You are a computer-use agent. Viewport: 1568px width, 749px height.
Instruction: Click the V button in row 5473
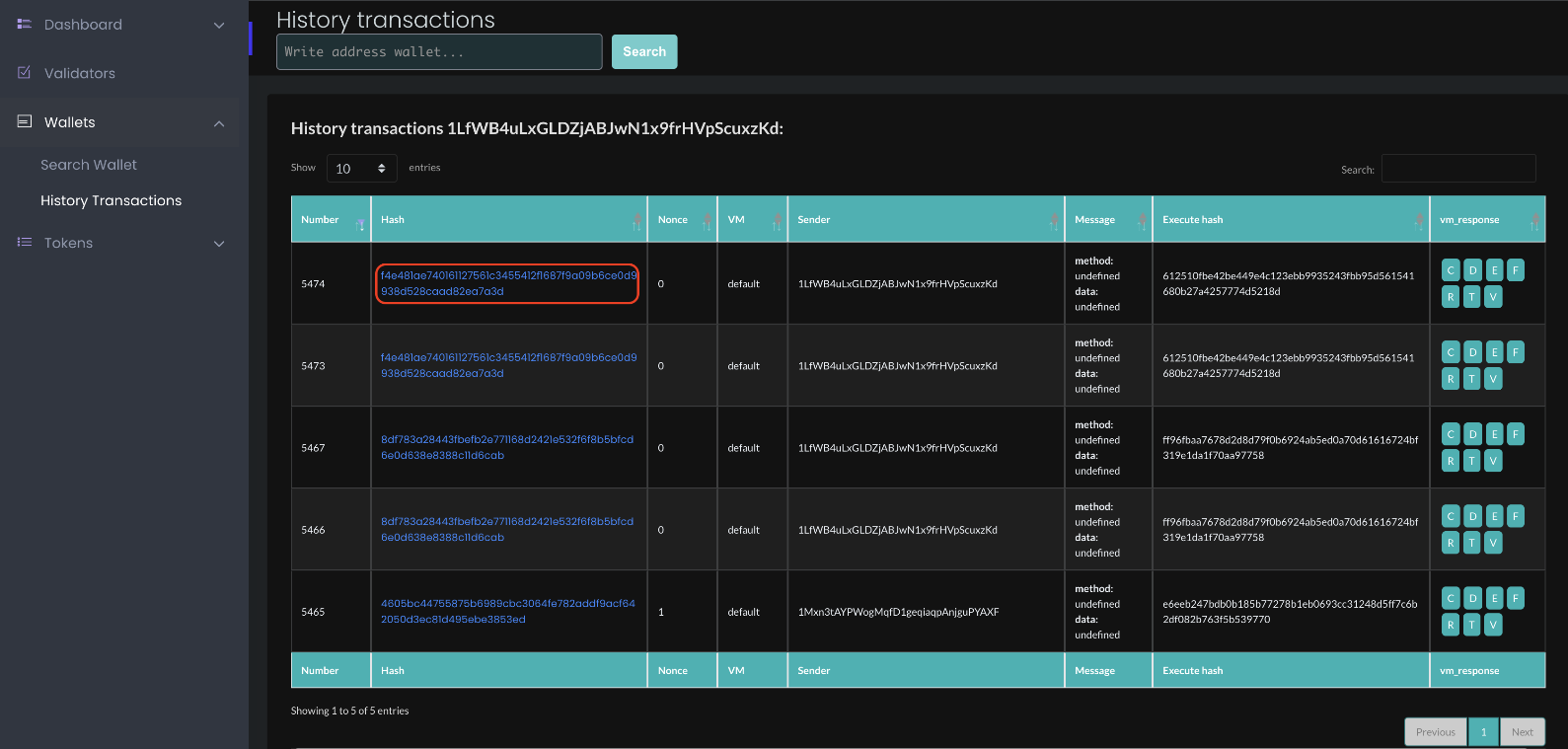1494,379
